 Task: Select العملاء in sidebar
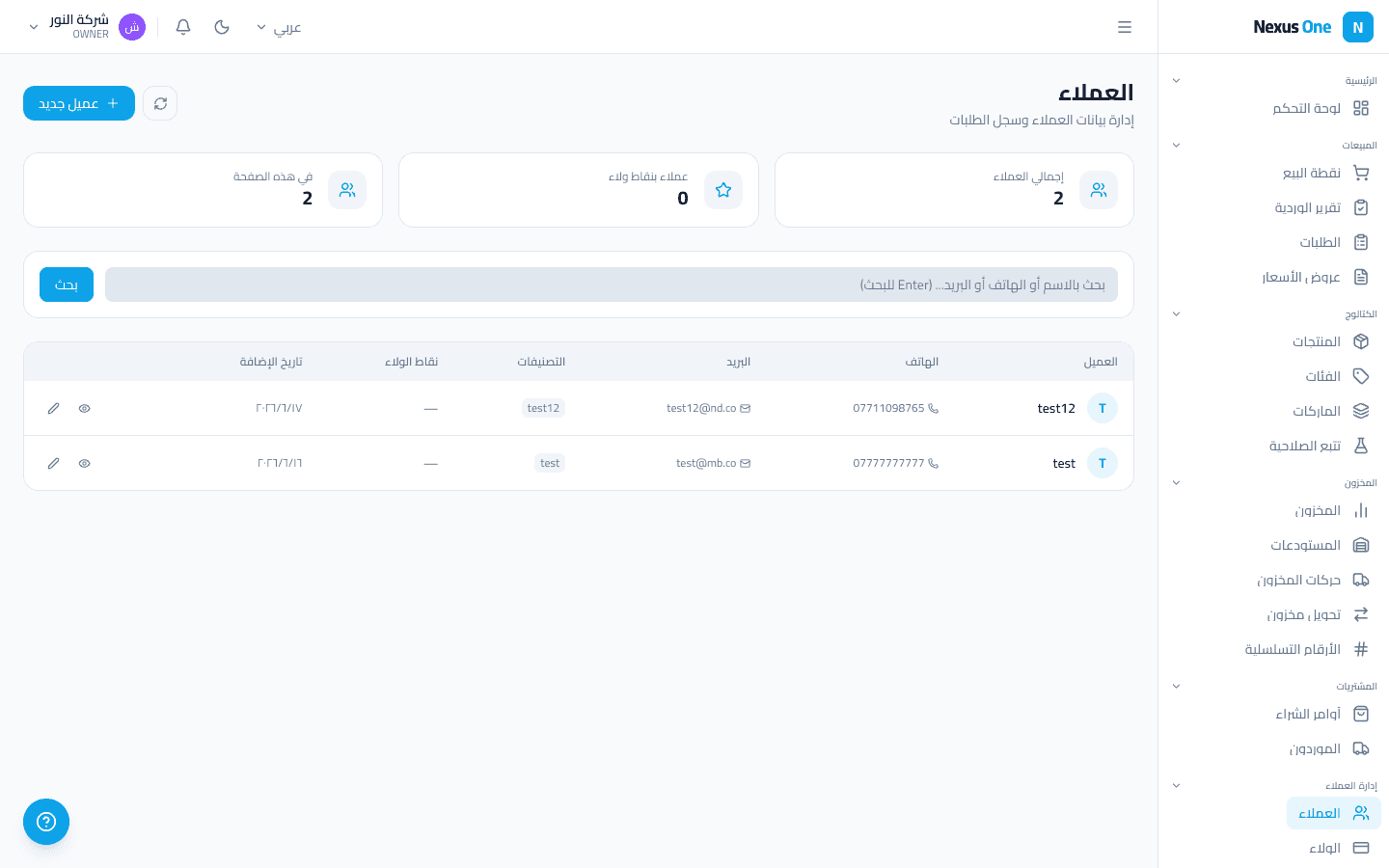click(x=1334, y=813)
